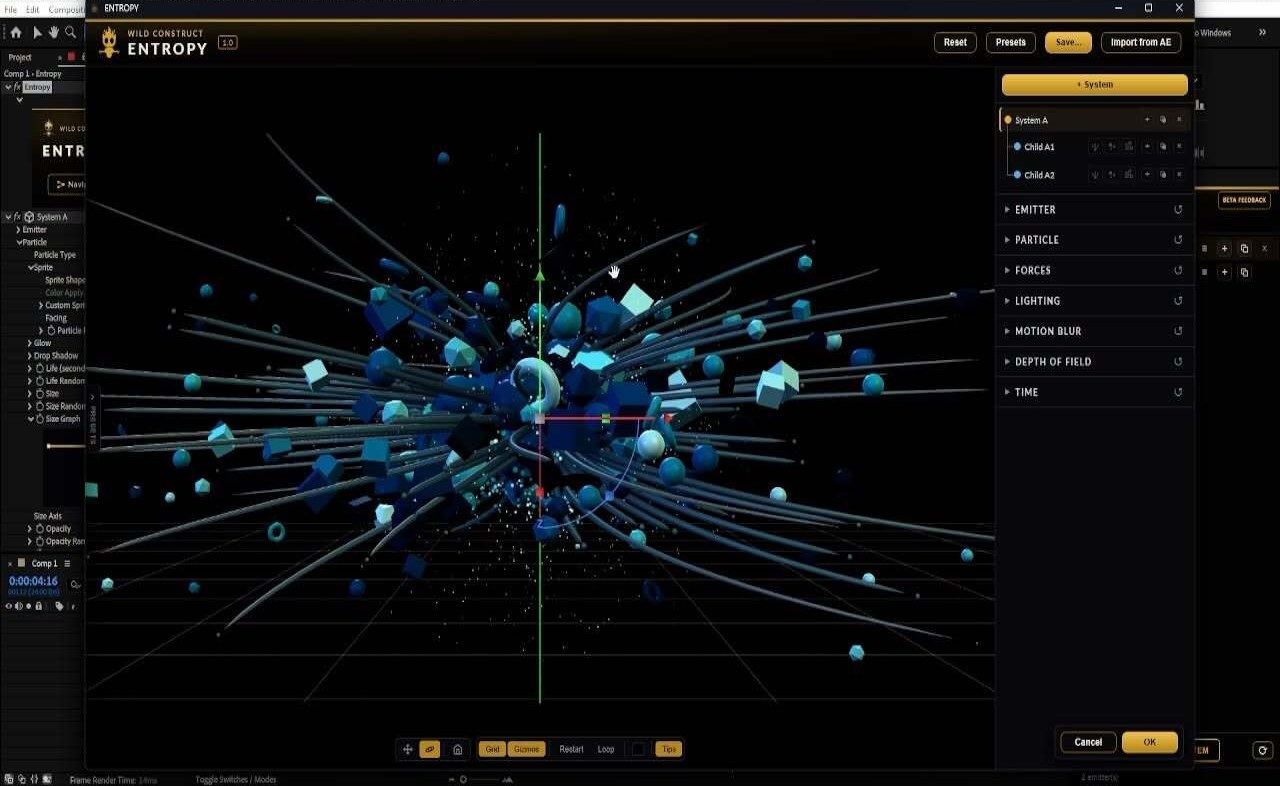This screenshot has height=786, width=1280.
Task: Select the After Effects Hand tool
Action: pos(54,33)
